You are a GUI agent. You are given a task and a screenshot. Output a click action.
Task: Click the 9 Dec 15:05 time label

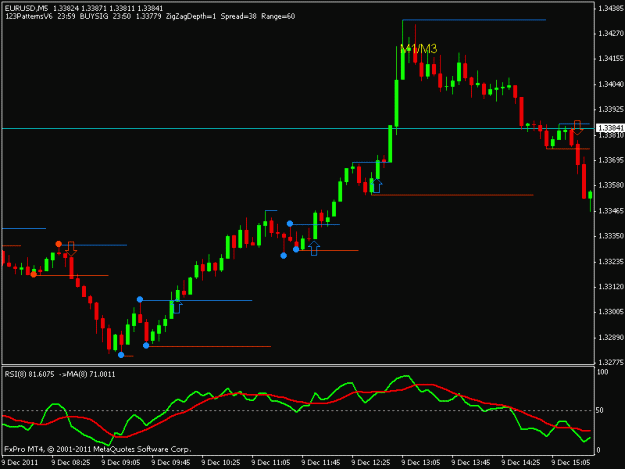coord(571,463)
